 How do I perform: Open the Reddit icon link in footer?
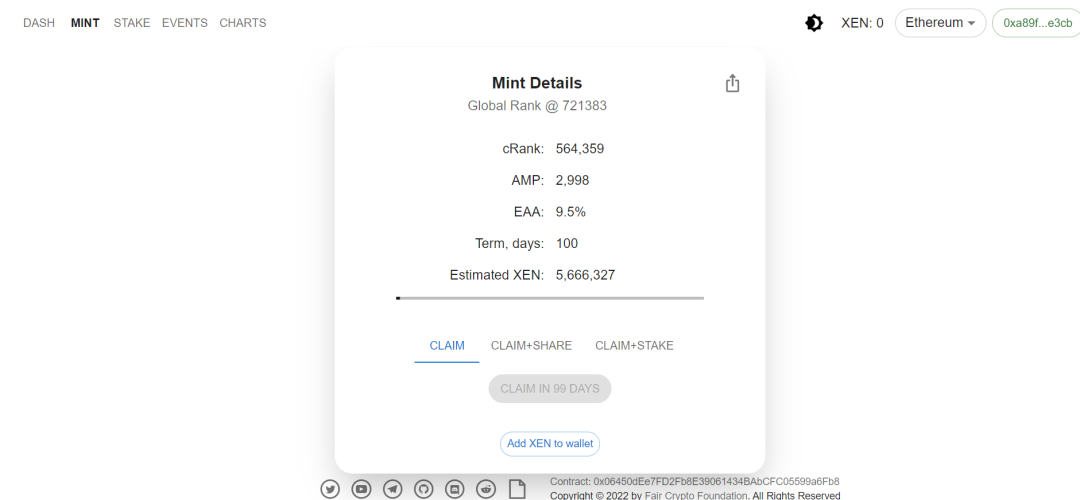[x=487, y=489]
